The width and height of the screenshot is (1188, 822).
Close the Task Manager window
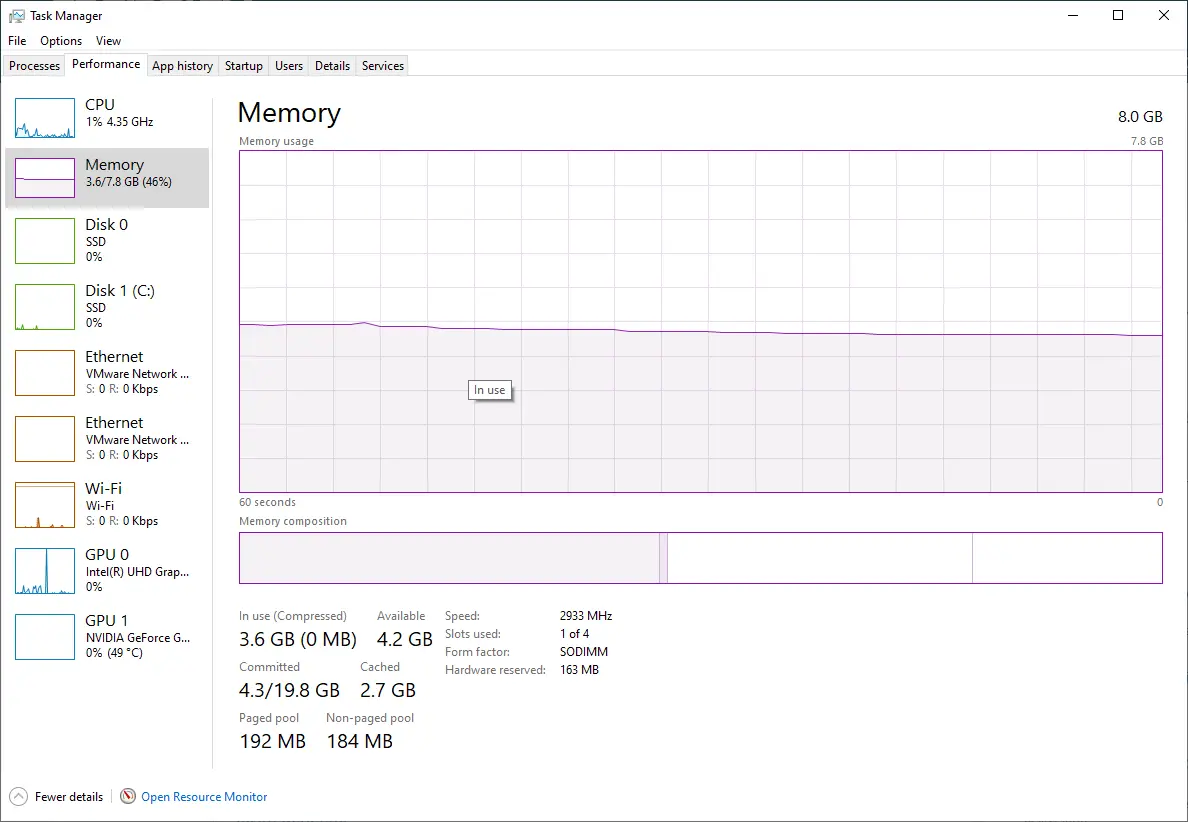tap(1164, 15)
